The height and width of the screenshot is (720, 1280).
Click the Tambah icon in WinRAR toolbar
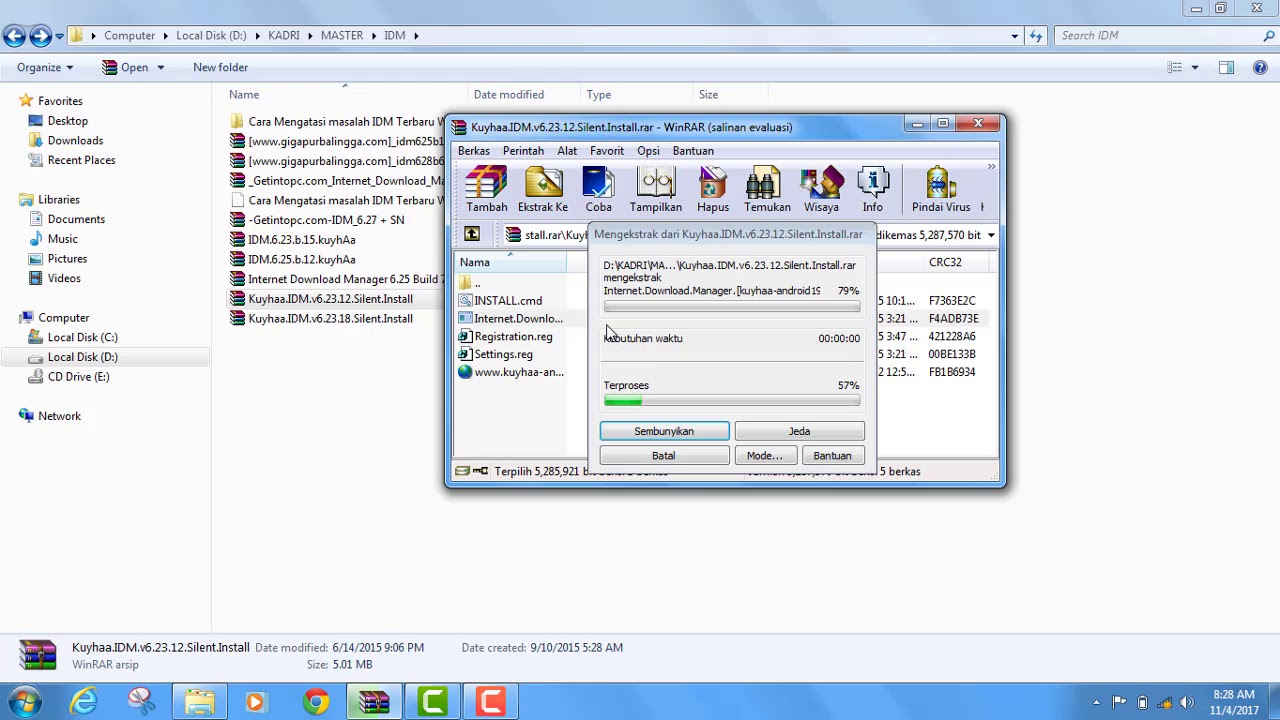tap(486, 190)
